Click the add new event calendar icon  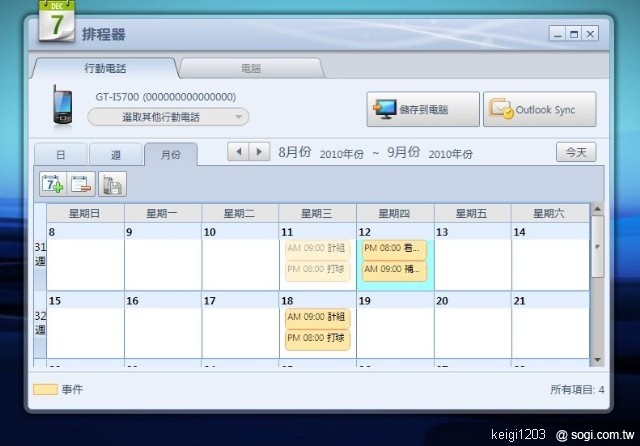point(52,184)
